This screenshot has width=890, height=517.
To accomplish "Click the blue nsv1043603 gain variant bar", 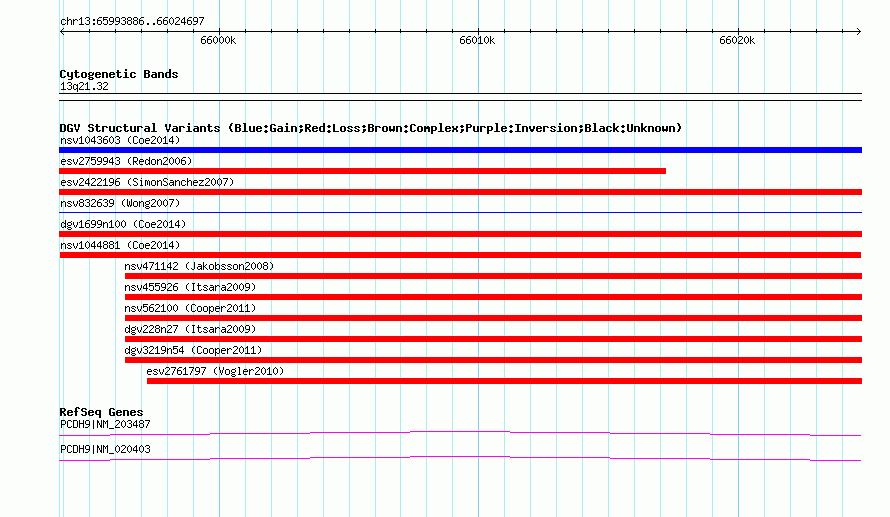I will point(460,150).
